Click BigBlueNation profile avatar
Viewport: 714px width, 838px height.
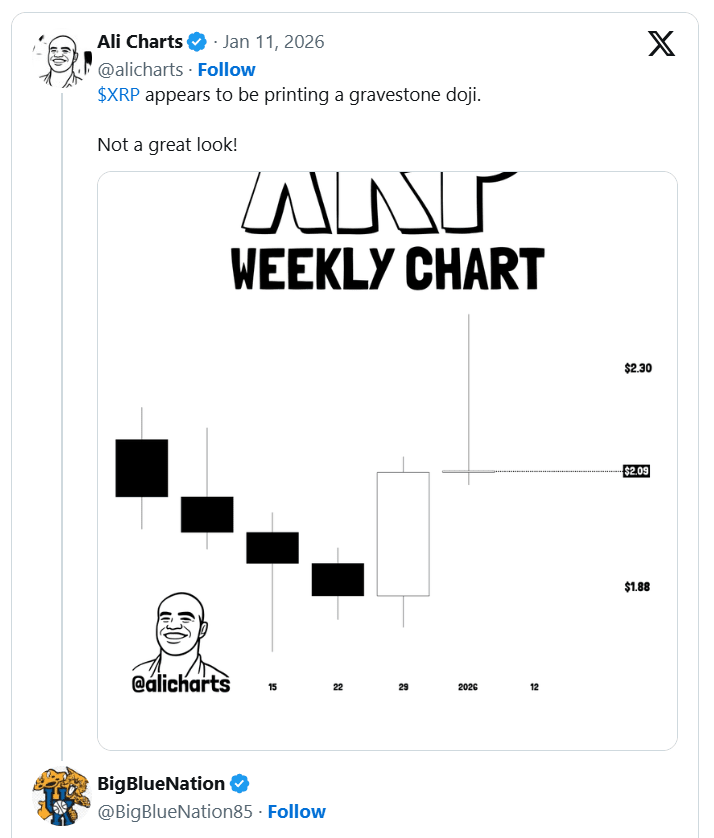point(63,795)
